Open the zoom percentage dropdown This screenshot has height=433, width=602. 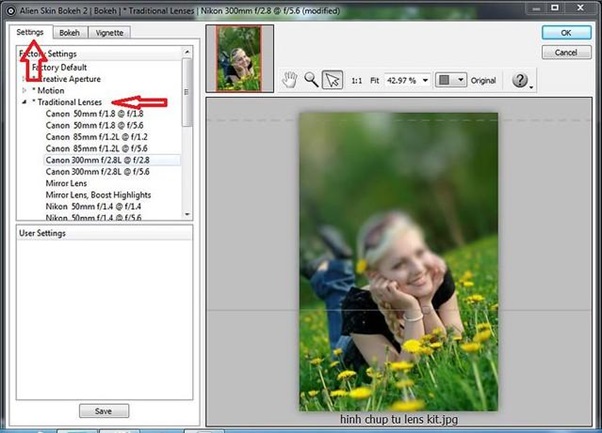[x=425, y=81]
